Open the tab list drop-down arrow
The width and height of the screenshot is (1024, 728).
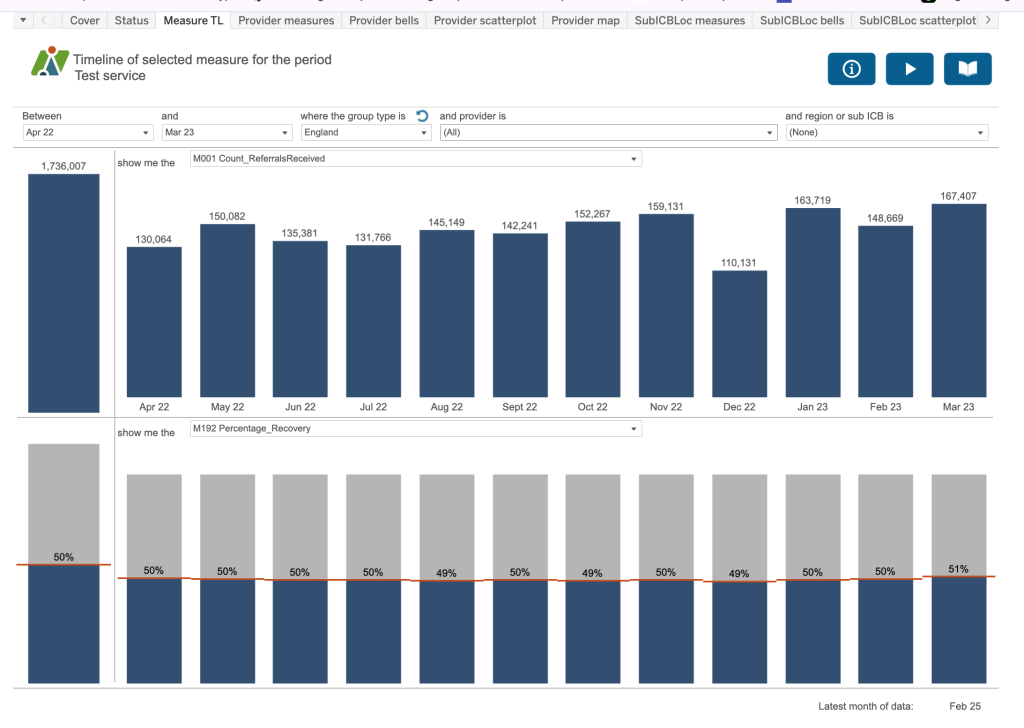24,20
